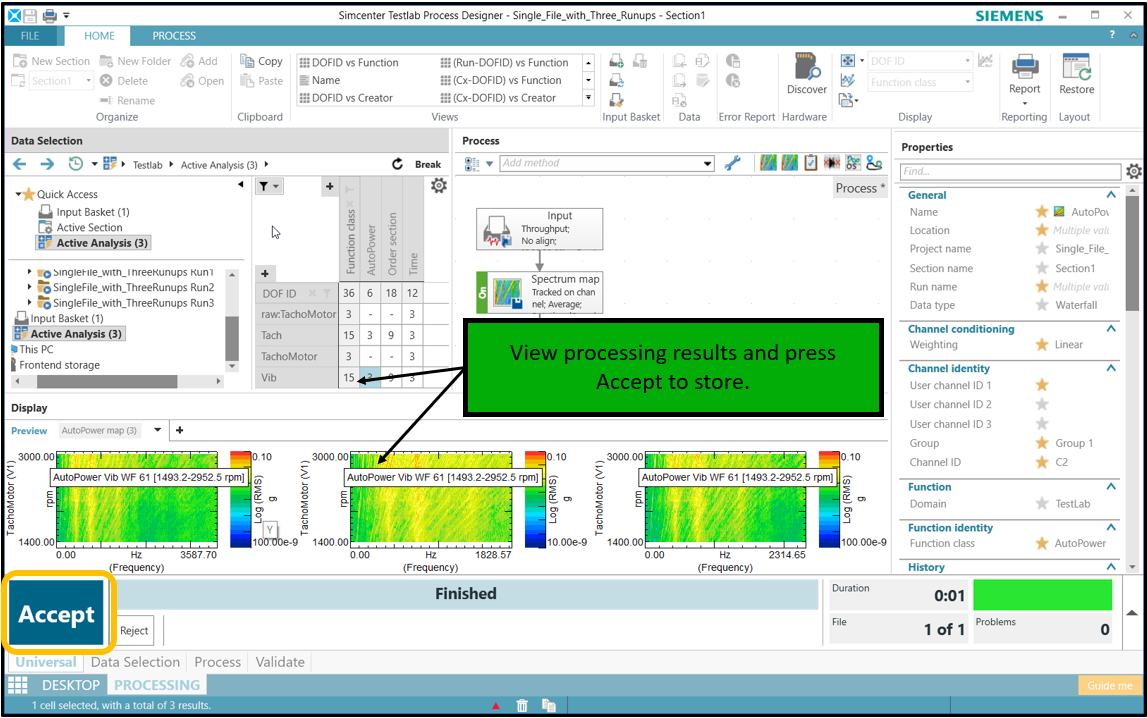This screenshot has height=718, width=1147.
Task: Open the Add method dropdown
Action: (708, 164)
